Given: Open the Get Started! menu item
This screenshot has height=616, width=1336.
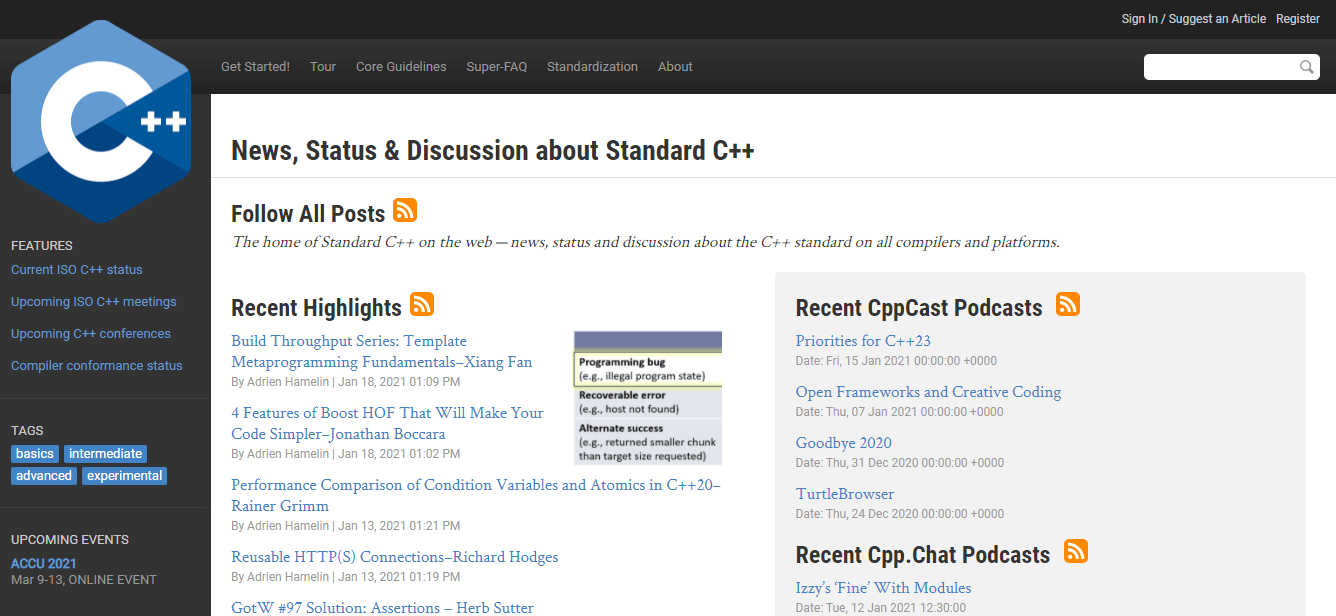Looking at the screenshot, I should click(255, 67).
